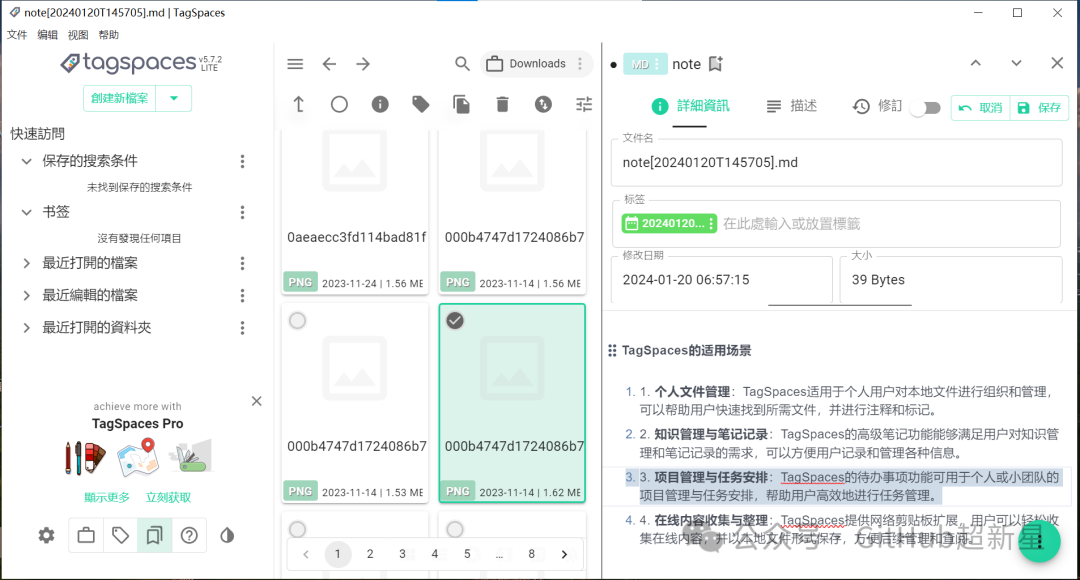Viewport: 1080px width, 580px height.
Task: Open options menu for 保存的搜索条件
Action: pyautogui.click(x=242, y=161)
